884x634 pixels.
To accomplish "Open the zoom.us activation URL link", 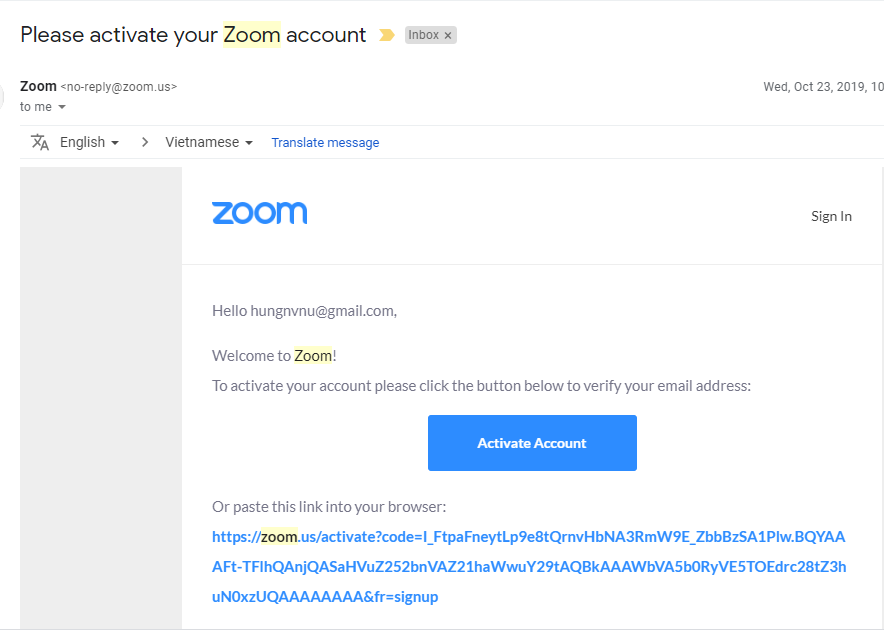I will pyautogui.click(x=528, y=567).
